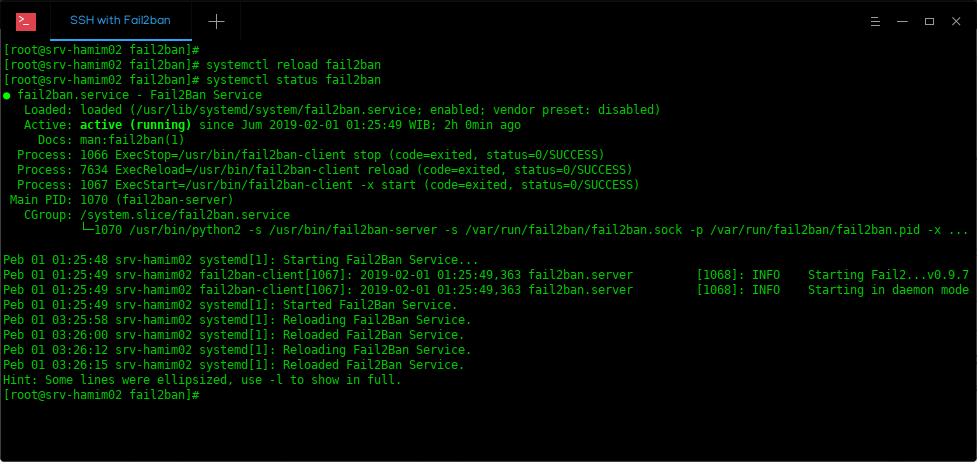
Task: Switch to SSH with Fail2ban tab
Action: (121, 21)
